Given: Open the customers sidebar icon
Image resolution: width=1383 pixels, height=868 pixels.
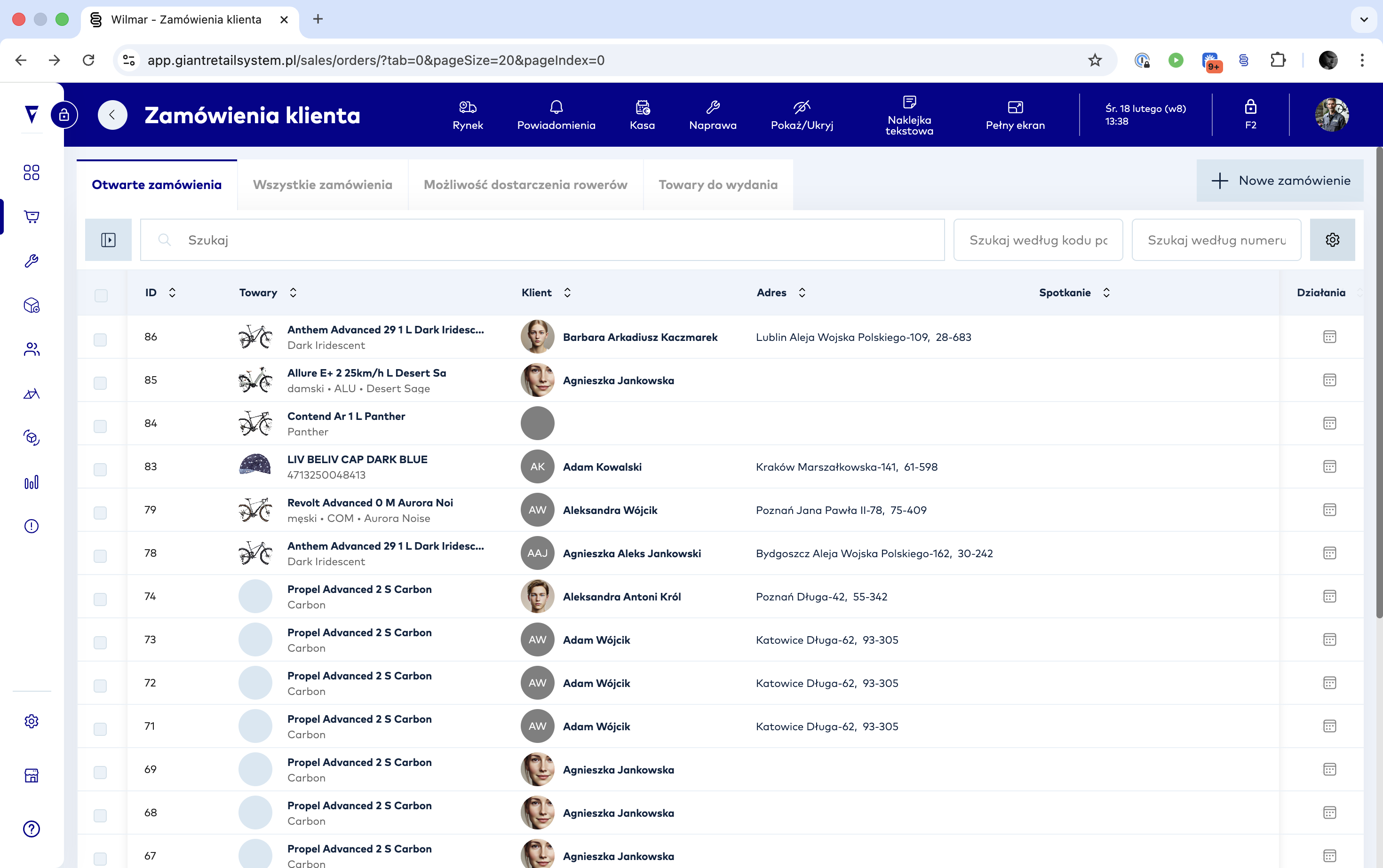Looking at the screenshot, I should pos(32,349).
